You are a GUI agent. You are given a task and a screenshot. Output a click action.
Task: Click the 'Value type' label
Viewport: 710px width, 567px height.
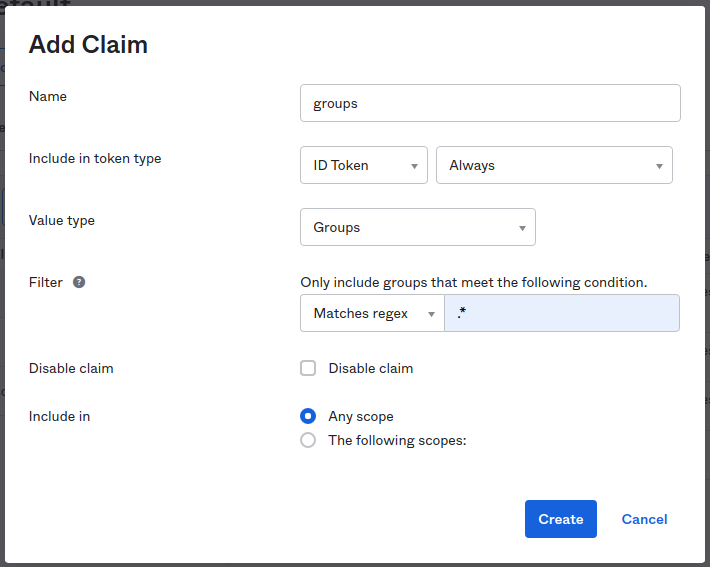(x=62, y=220)
